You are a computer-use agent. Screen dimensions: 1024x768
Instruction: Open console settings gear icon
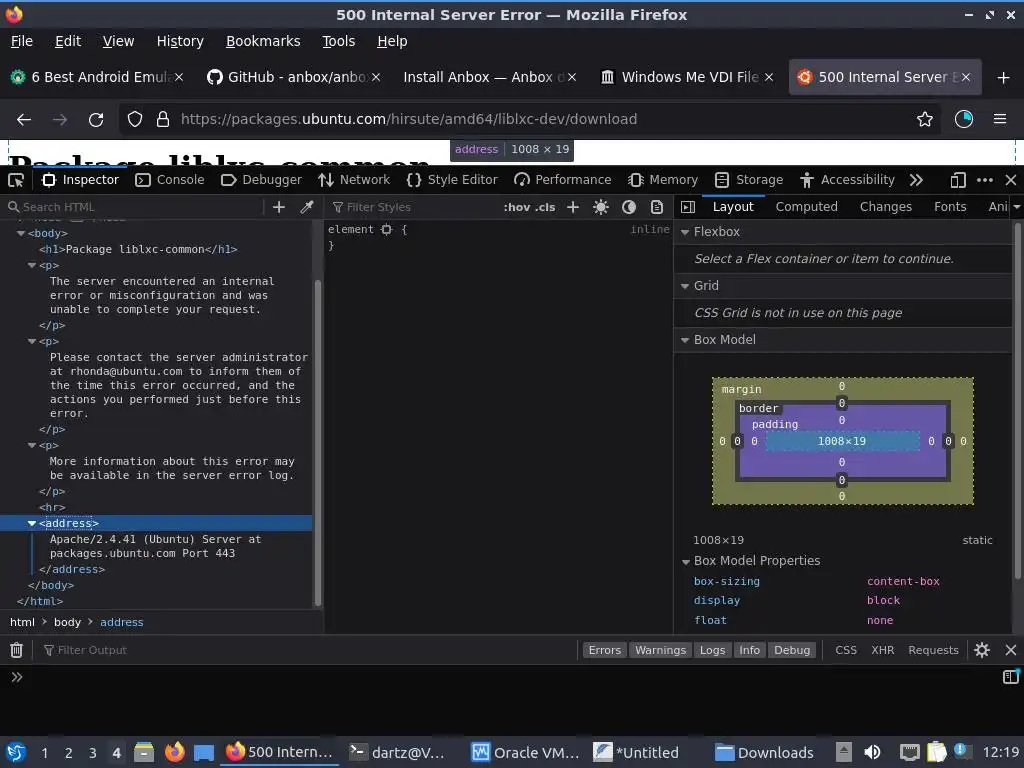click(982, 650)
